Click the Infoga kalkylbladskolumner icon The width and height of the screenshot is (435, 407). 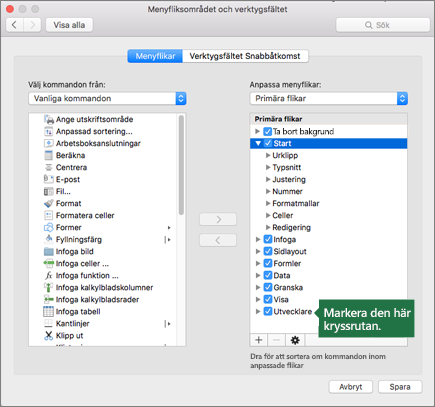click(x=49, y=287)
